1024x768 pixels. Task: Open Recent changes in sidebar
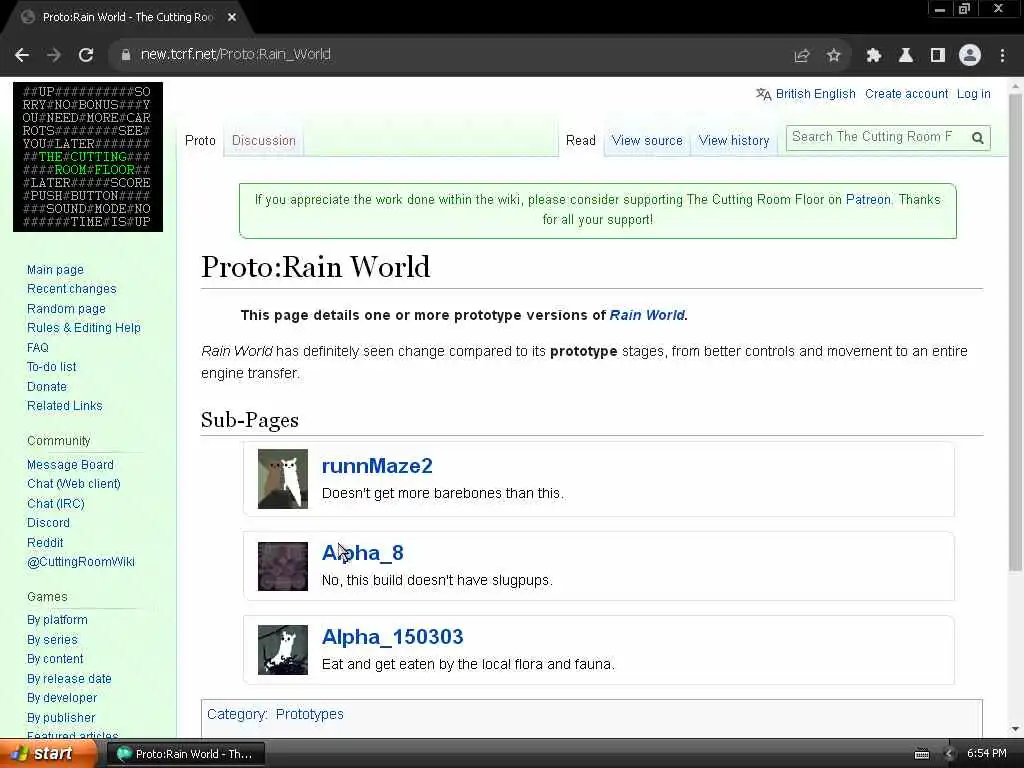pyautogui.click(x=72, y=289)
